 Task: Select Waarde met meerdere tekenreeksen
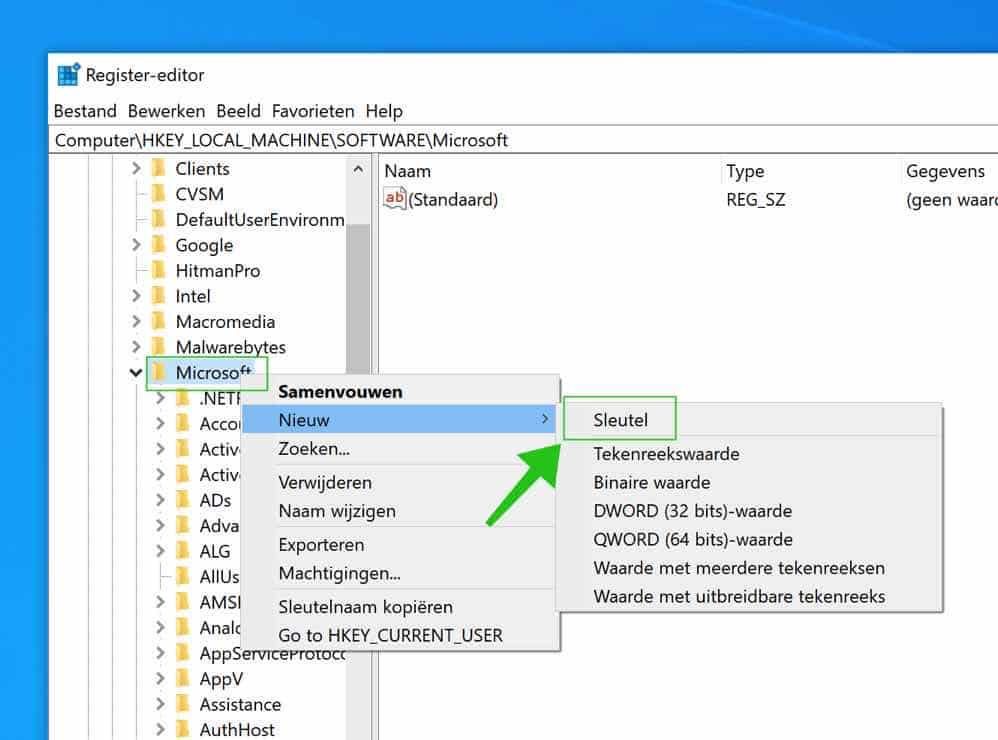[x=750, y=568]
